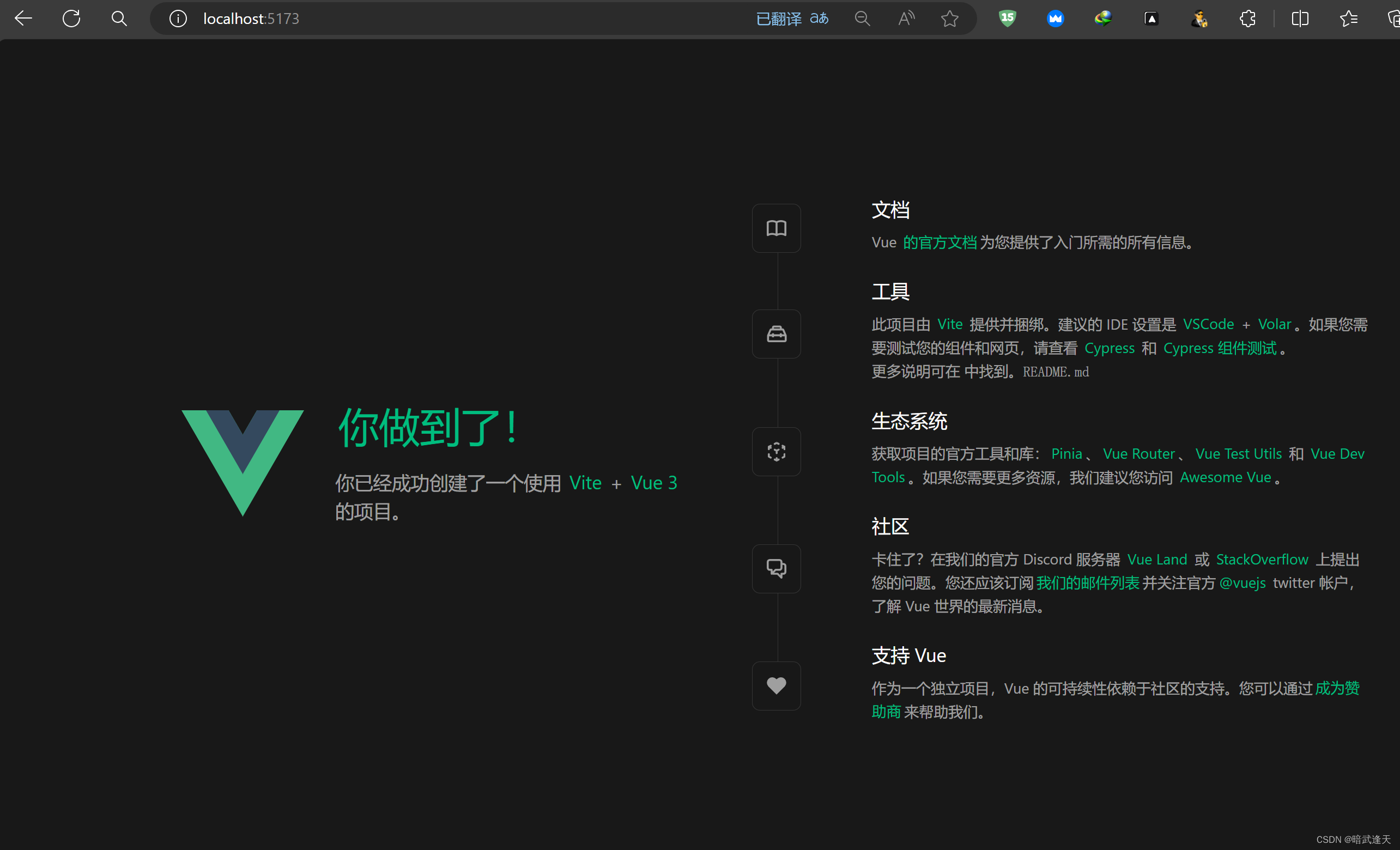Open the Vite link in 工具 section
The image size is (1400, 850).
pos(949,324)
